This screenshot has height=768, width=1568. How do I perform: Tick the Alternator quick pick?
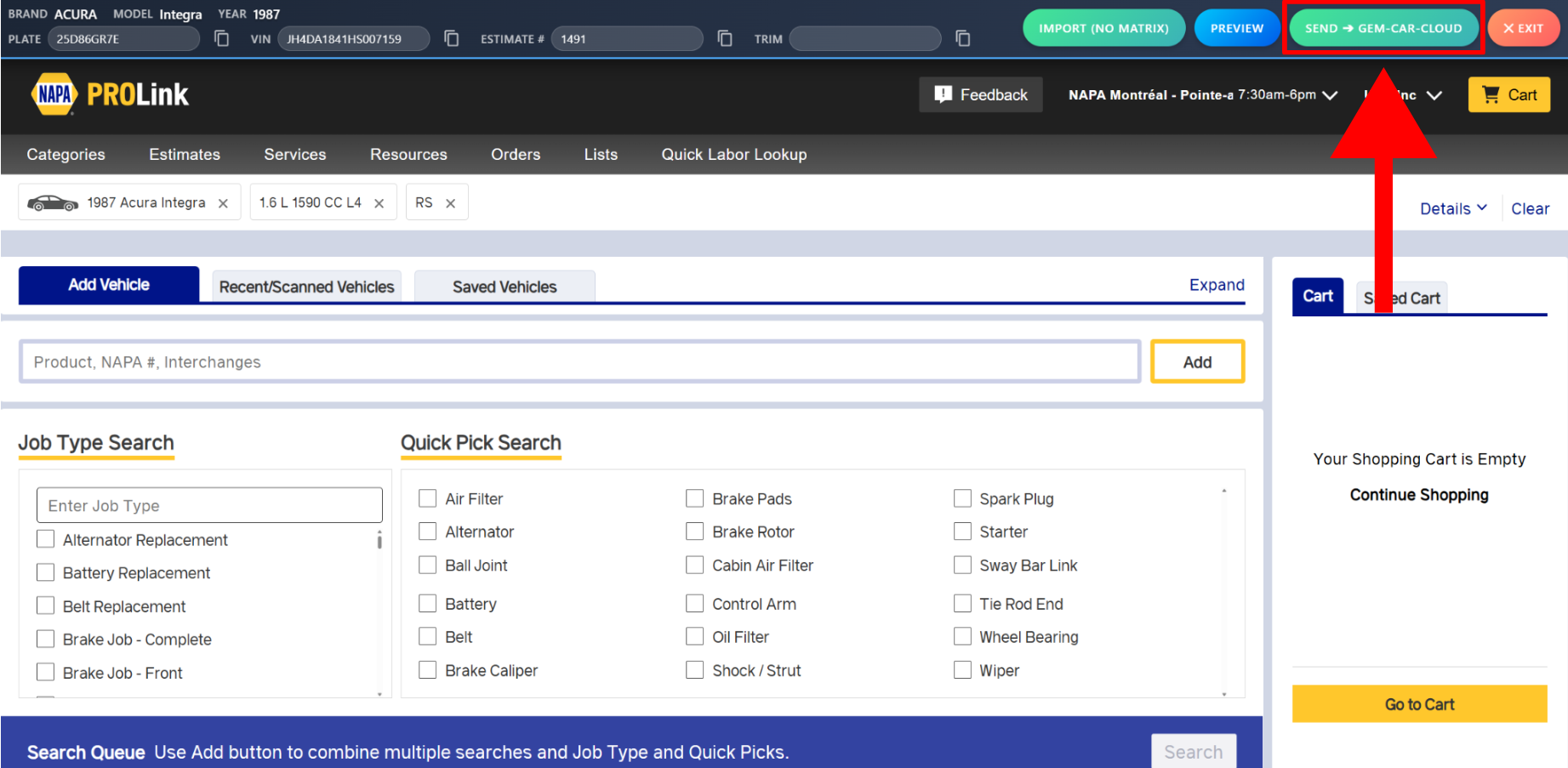428,532
